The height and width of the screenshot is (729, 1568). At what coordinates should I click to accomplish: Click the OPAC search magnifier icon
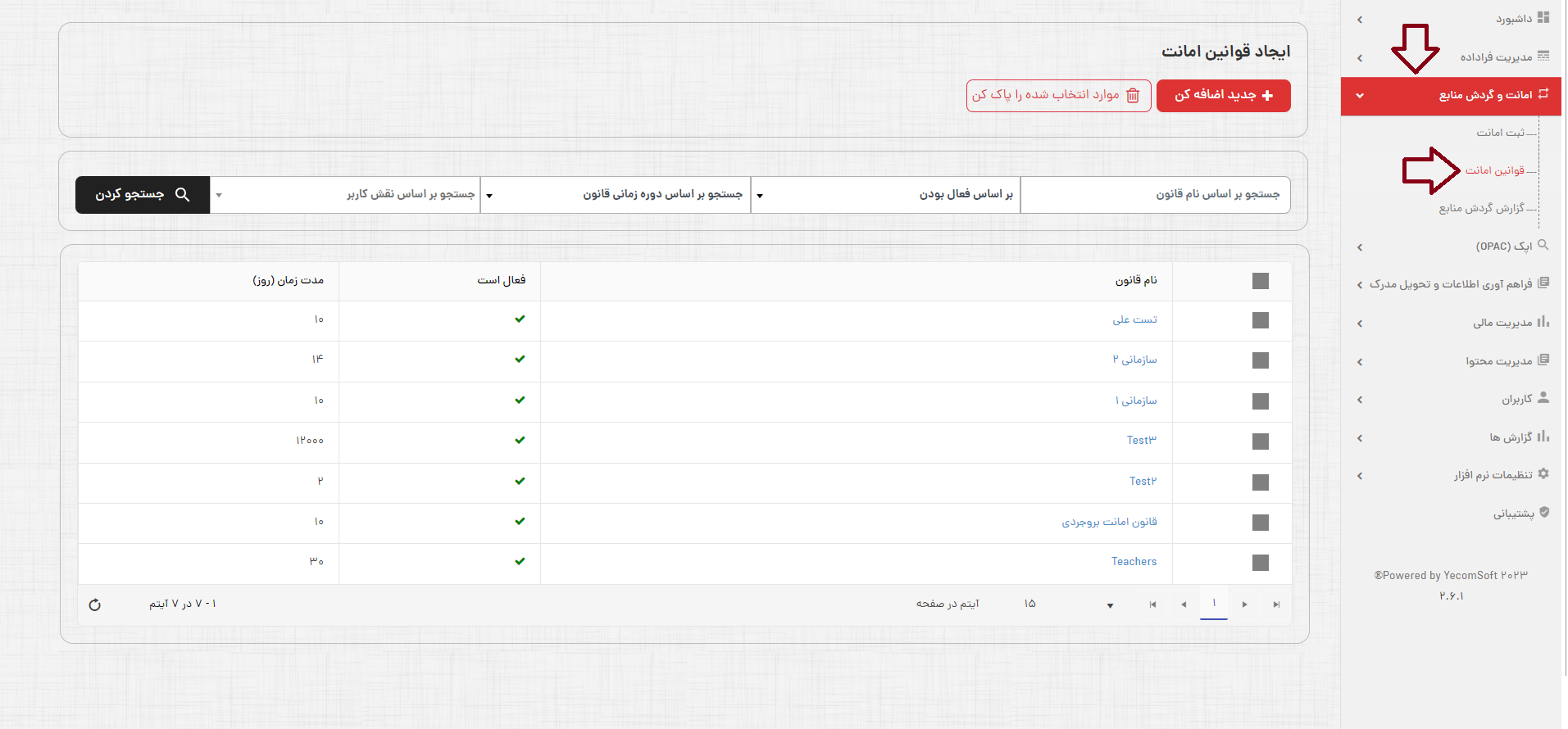1543,245
